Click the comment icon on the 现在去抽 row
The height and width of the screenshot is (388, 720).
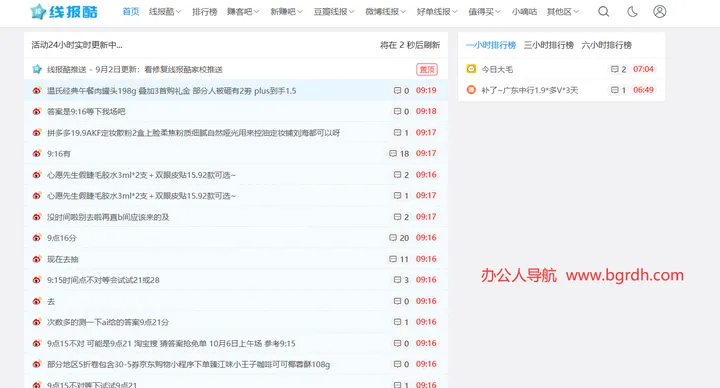[393, 259]
